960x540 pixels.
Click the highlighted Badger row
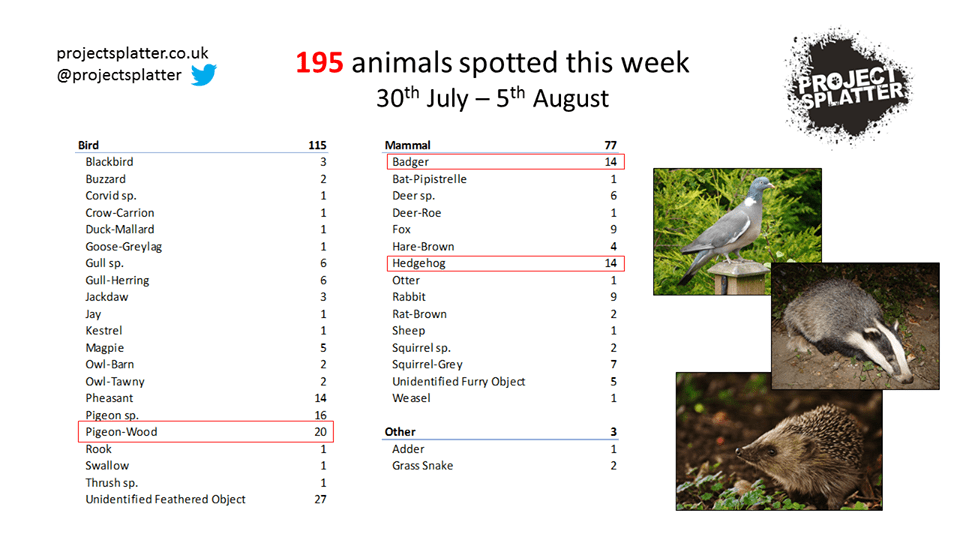tap(504, 162)
